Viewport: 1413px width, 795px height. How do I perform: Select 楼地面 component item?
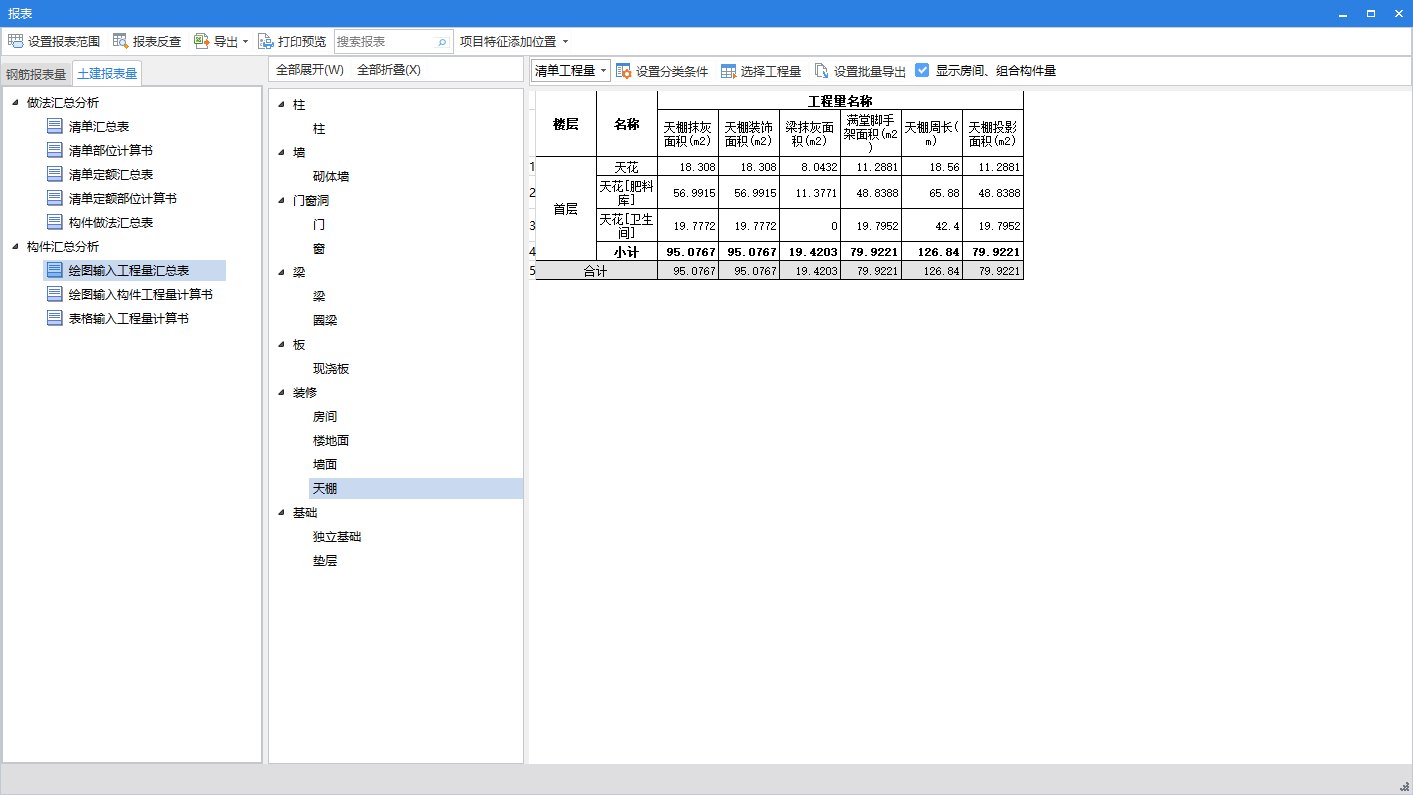tap(331, 440)
